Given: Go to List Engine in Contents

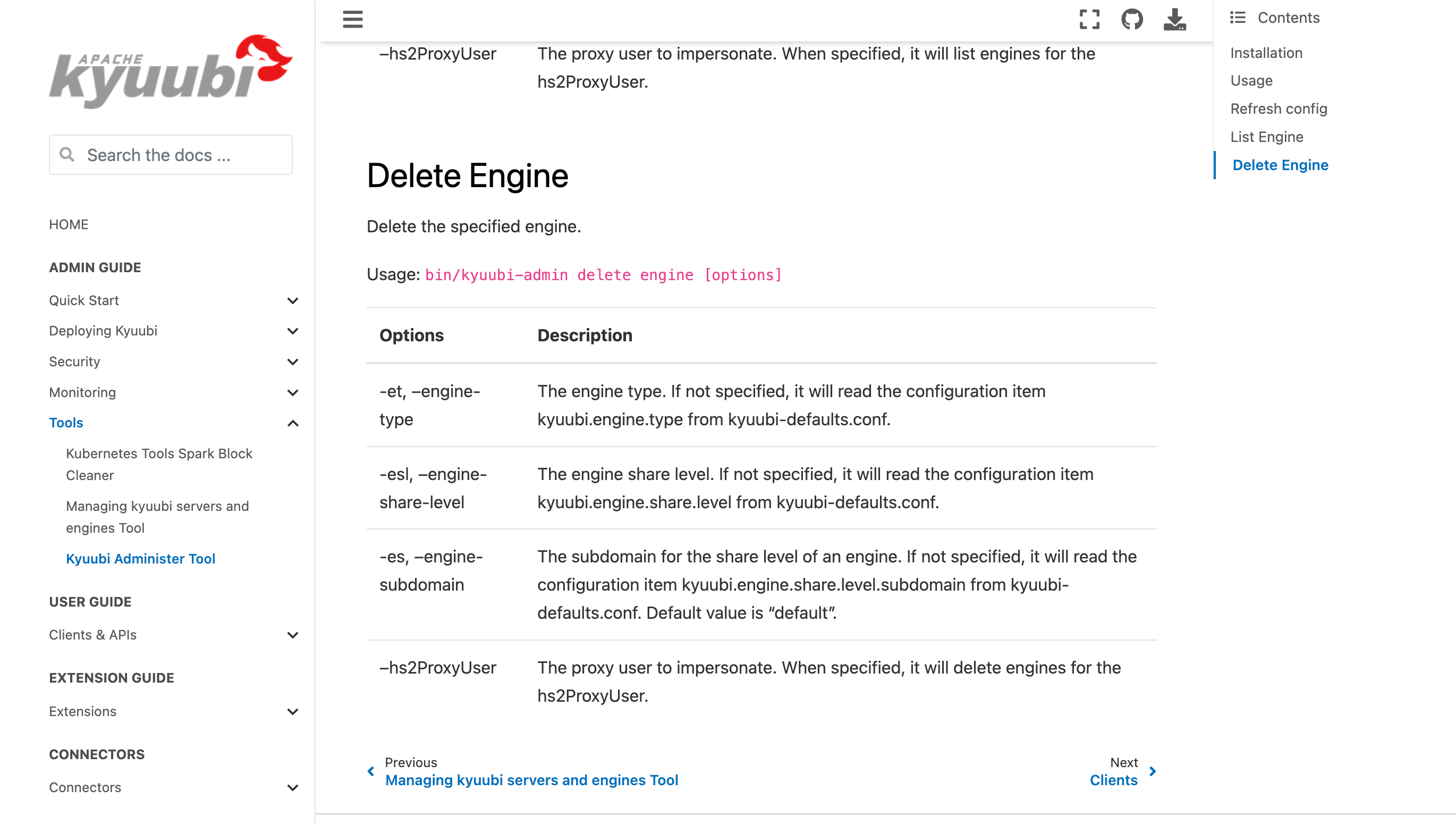Looking at the screenshot, I should 1266,137.
